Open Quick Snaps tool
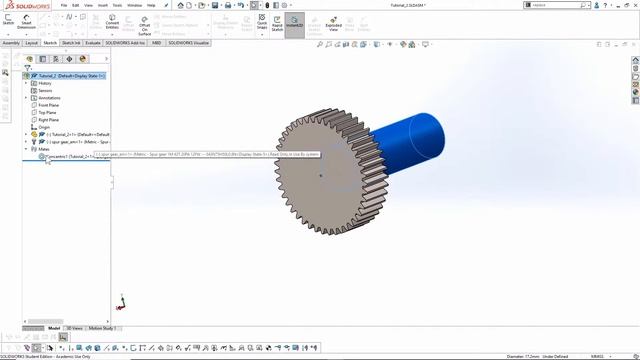 click(x=262, y=21)
